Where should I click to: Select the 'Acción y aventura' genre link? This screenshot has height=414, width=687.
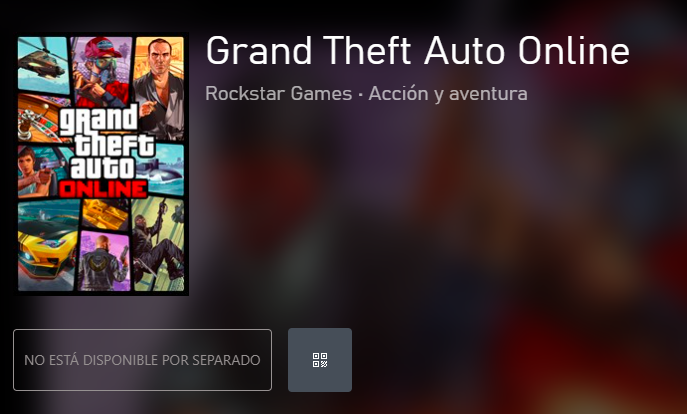pyautogui.click(x=448, y=94)
